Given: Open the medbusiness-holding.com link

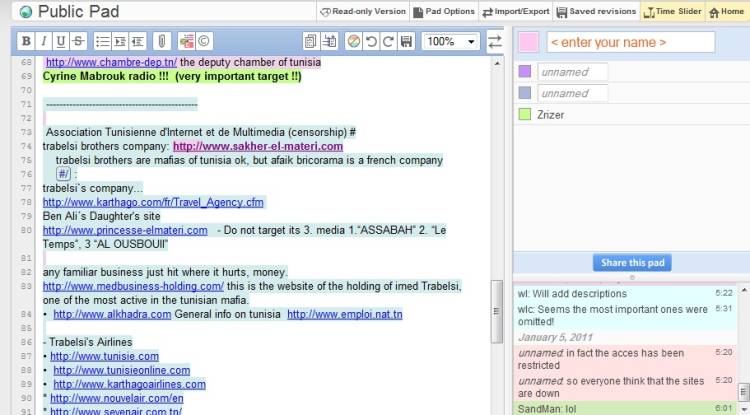Looking at the screenshot, I should (x=133, y=286).
